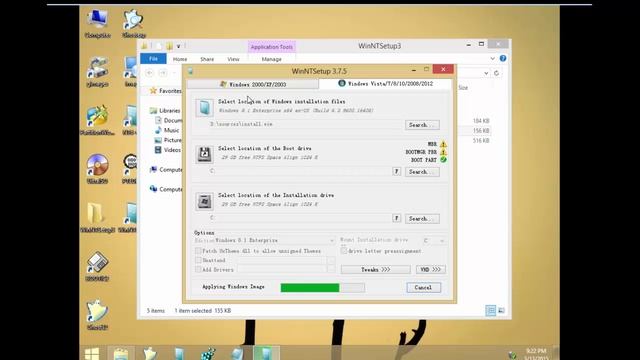Click the BOOTMGR PBR warning status icon

(x=443, y=152)
